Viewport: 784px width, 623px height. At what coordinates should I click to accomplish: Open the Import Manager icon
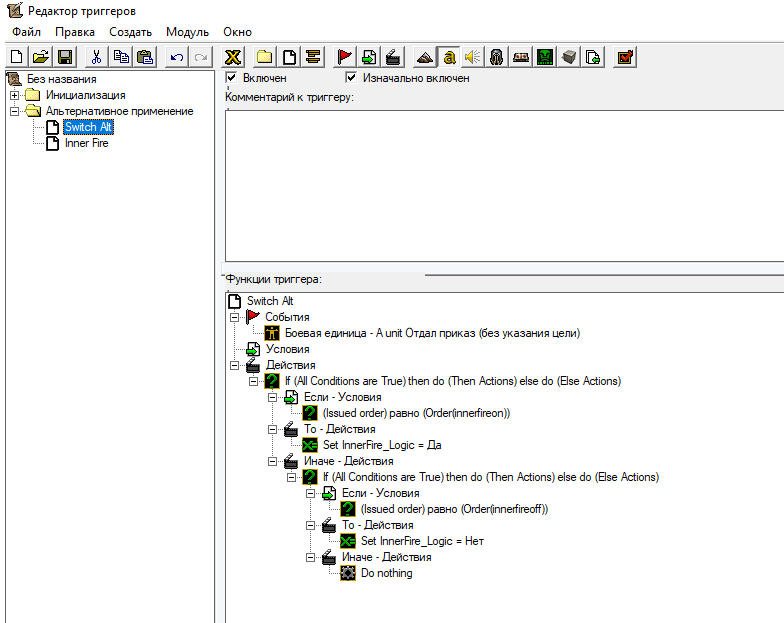pos(593,57)
